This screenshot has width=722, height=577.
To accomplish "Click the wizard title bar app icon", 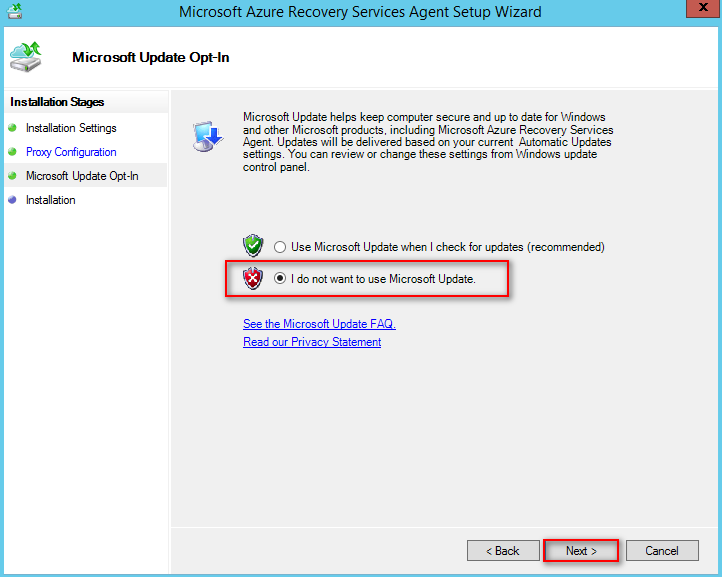I will (x=16, y=11).
